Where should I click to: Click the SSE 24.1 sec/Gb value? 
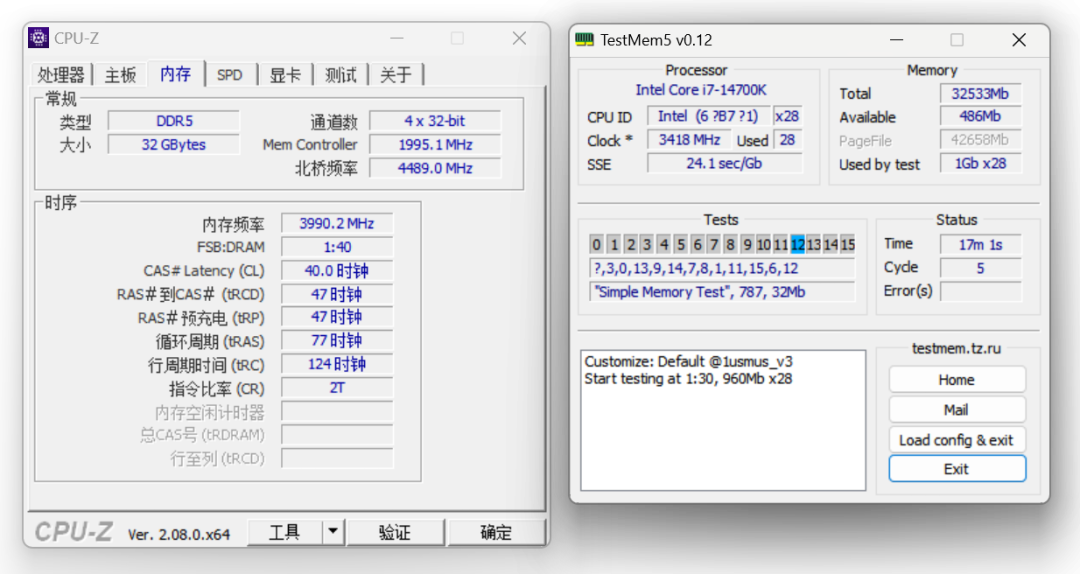(x=724, y=163)
